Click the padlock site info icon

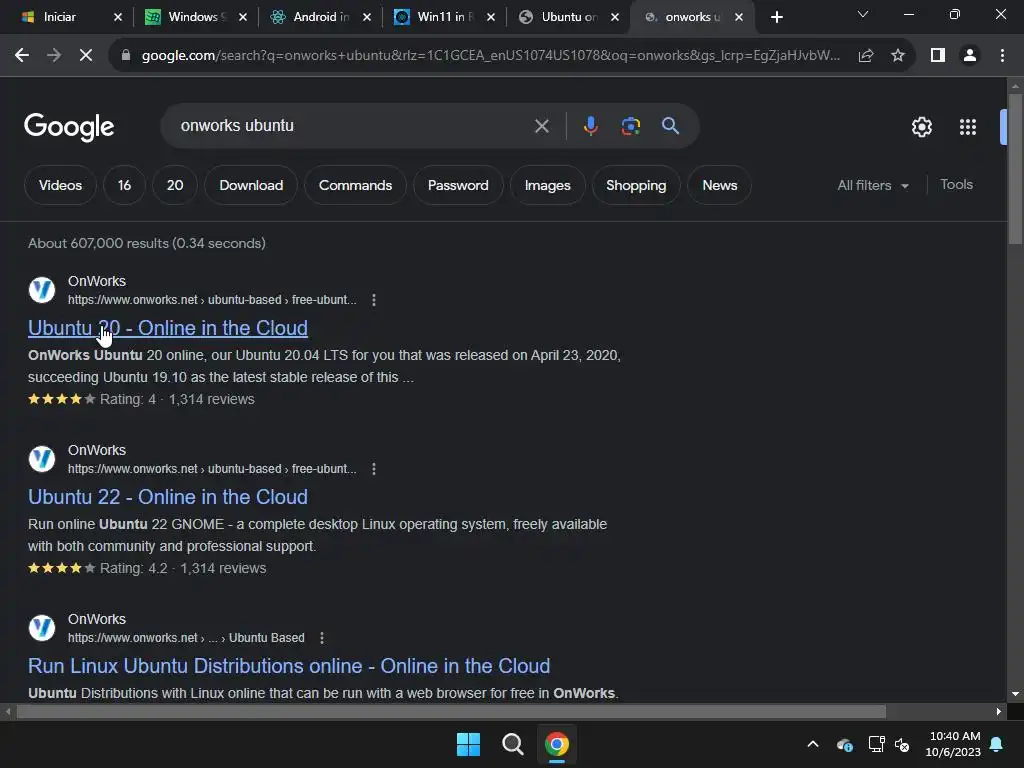point(126,56)
